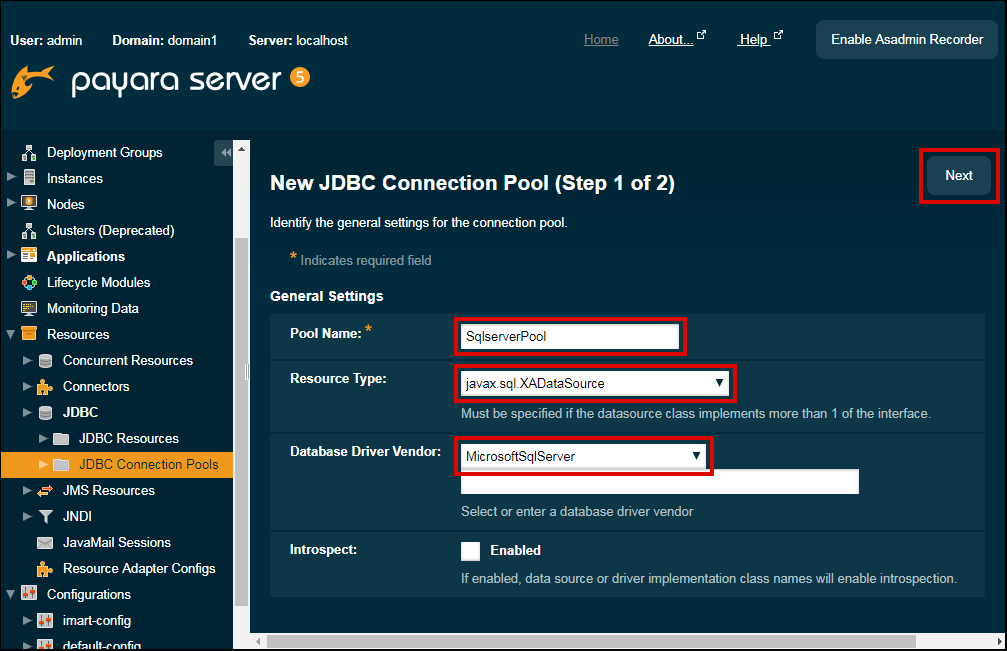Click the Monitoring Data monitor icon
The height and width of the screenshot is (651, 1007).
(x=29, y=309)
